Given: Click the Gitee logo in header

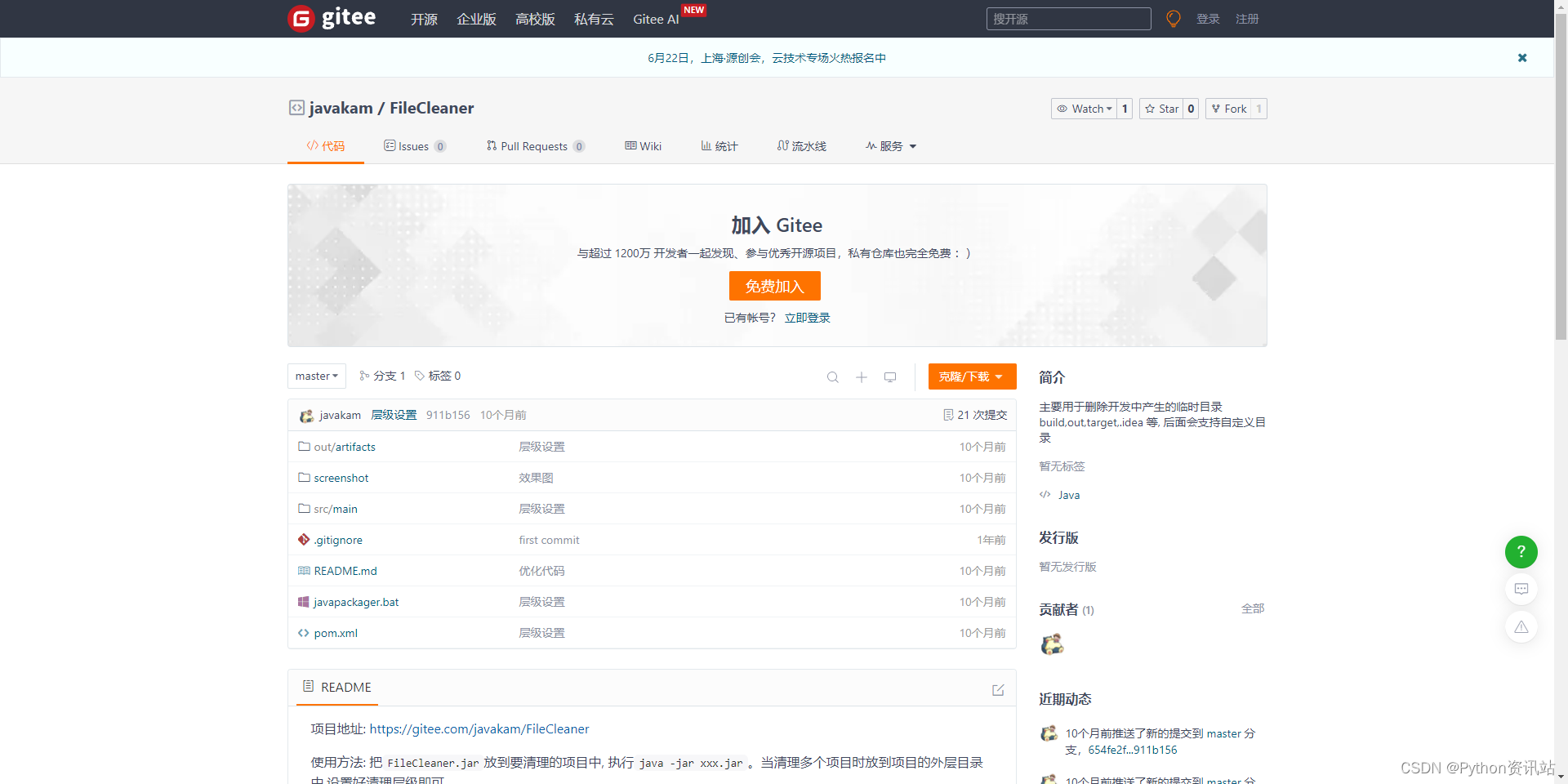Looking at the screenshot, I should (332, 18).
